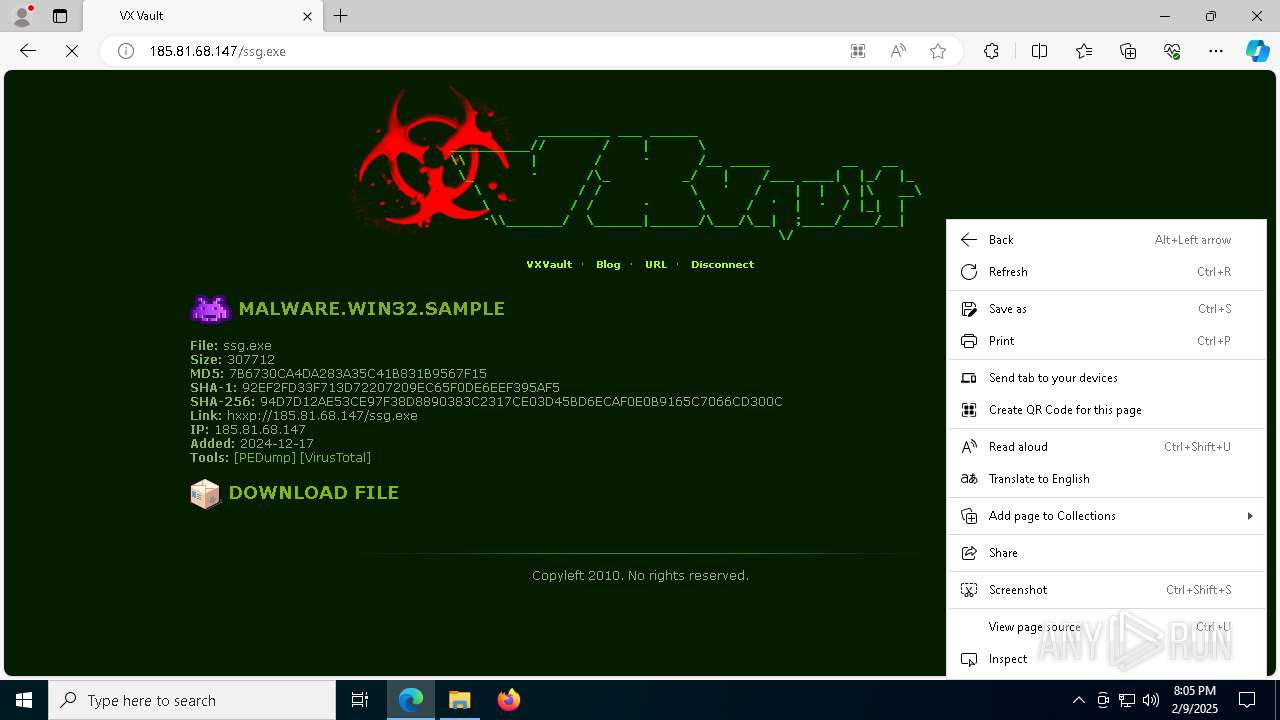Expand Add page to Collections submenu
Viewport: 1280px width, 720px height.
(1106, 516)
